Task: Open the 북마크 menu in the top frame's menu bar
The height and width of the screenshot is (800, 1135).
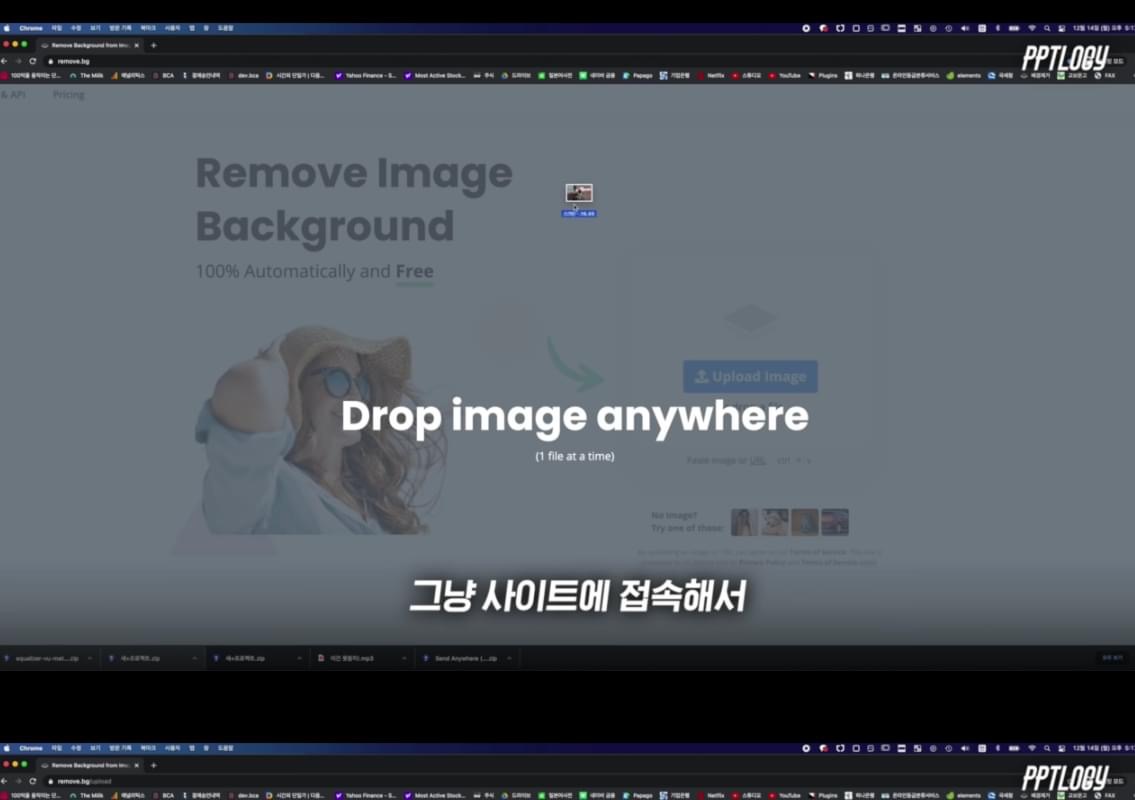Action: point(148,28)
